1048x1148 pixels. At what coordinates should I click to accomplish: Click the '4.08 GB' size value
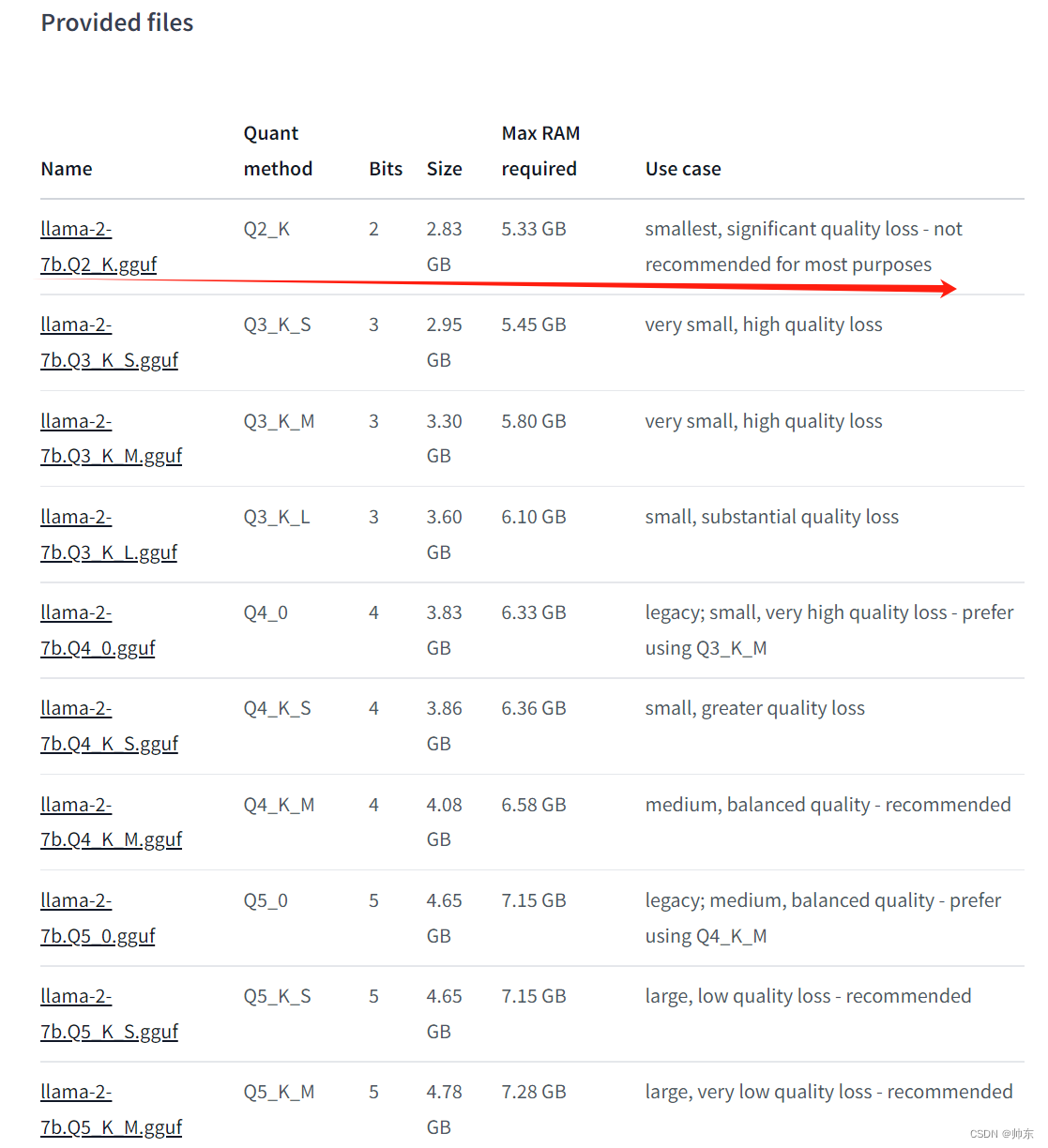click(444, 822)
